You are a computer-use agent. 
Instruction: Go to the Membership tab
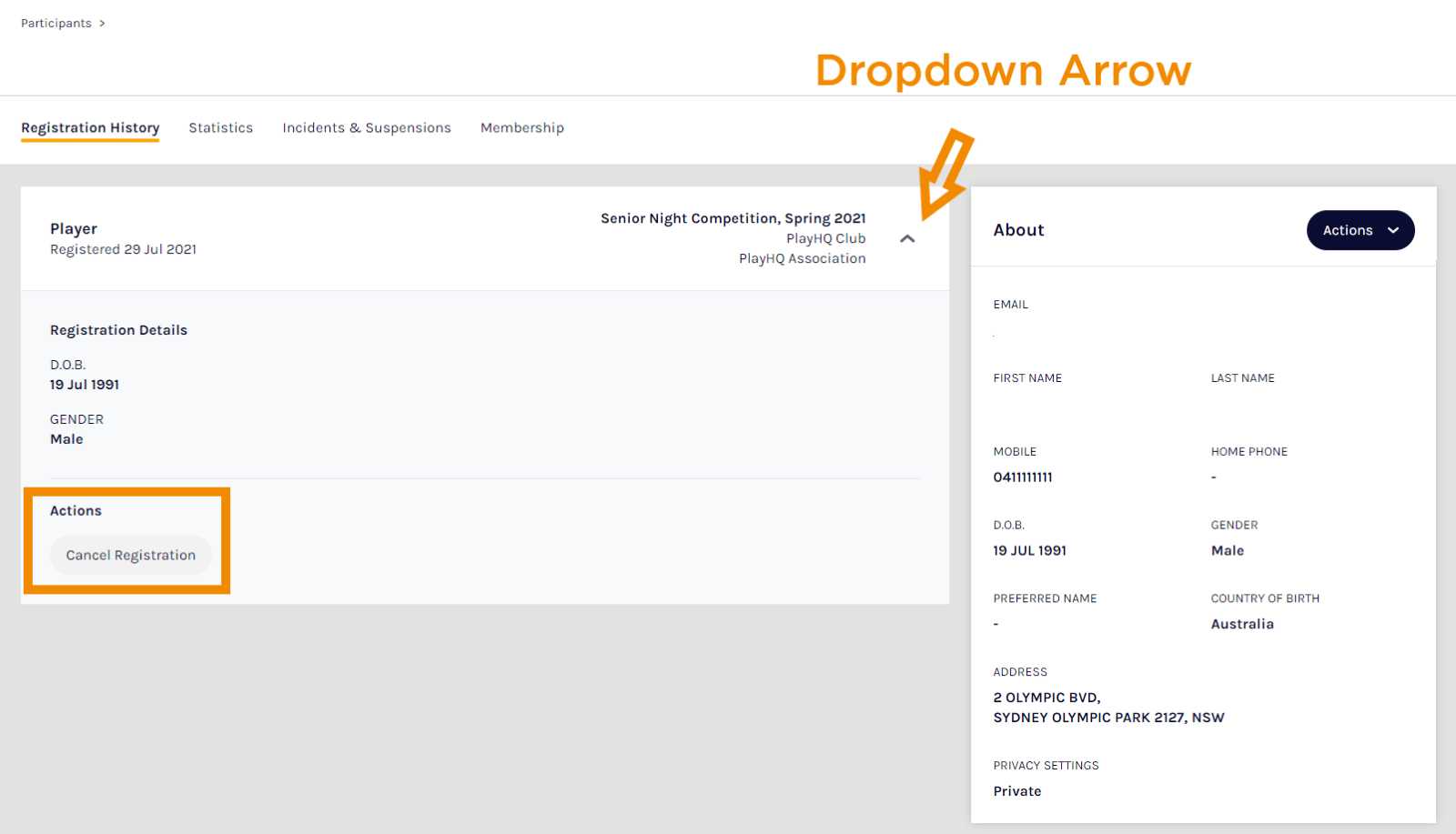pos(521,128)
